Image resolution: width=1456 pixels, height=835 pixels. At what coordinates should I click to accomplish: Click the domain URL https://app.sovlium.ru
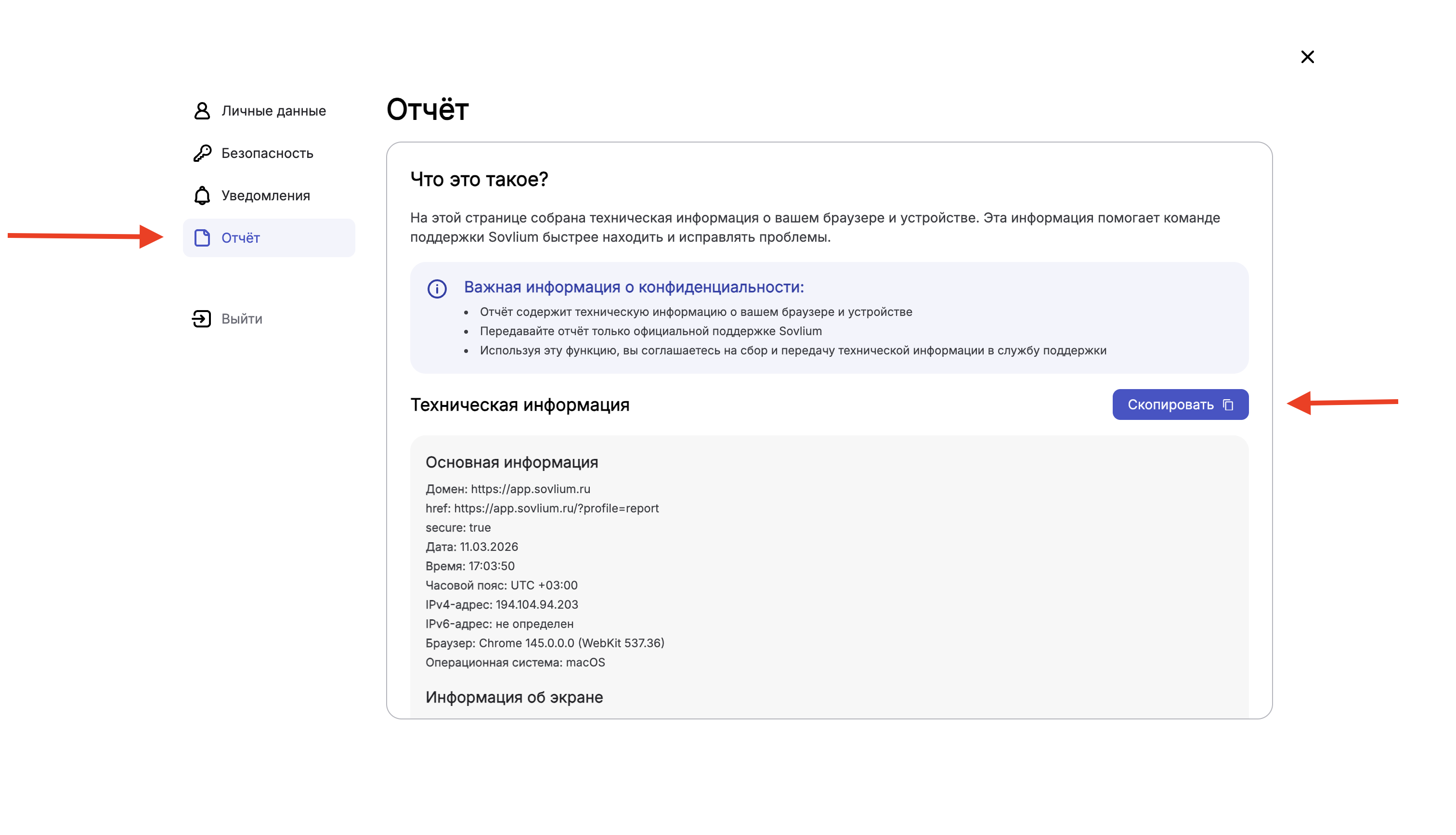pos(530,489)
